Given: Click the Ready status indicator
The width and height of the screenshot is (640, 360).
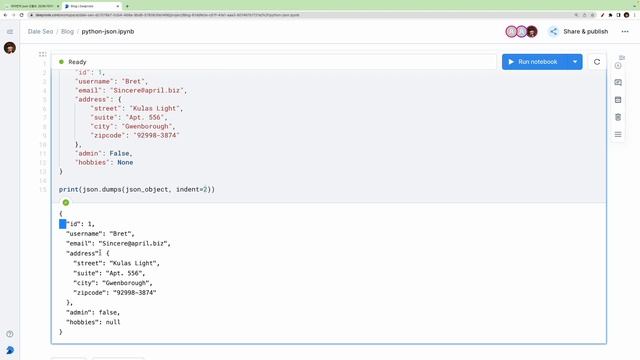Looking at the screenshot, I should 73,62.
